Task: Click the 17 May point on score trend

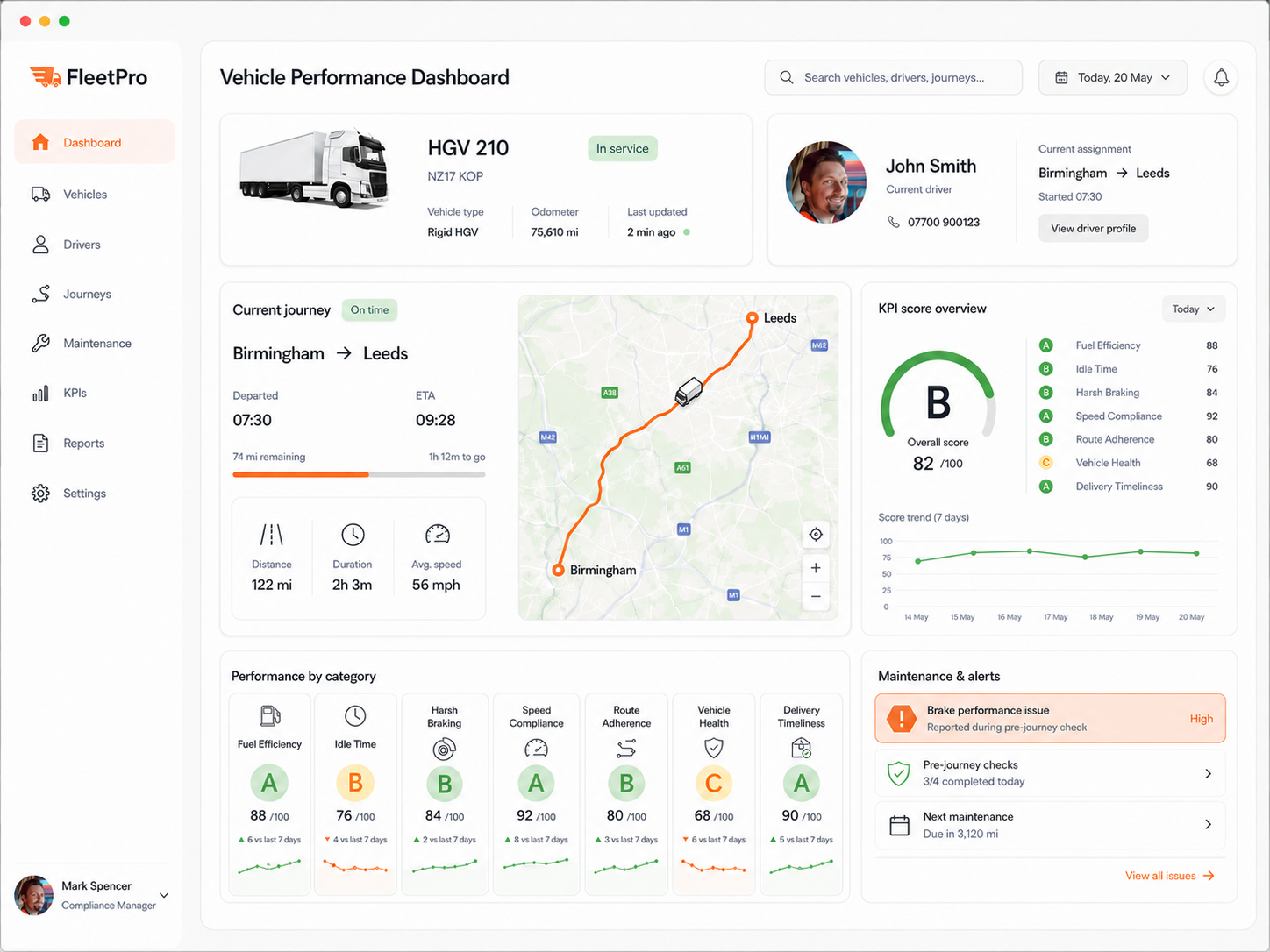Action: coord(1085,557)
